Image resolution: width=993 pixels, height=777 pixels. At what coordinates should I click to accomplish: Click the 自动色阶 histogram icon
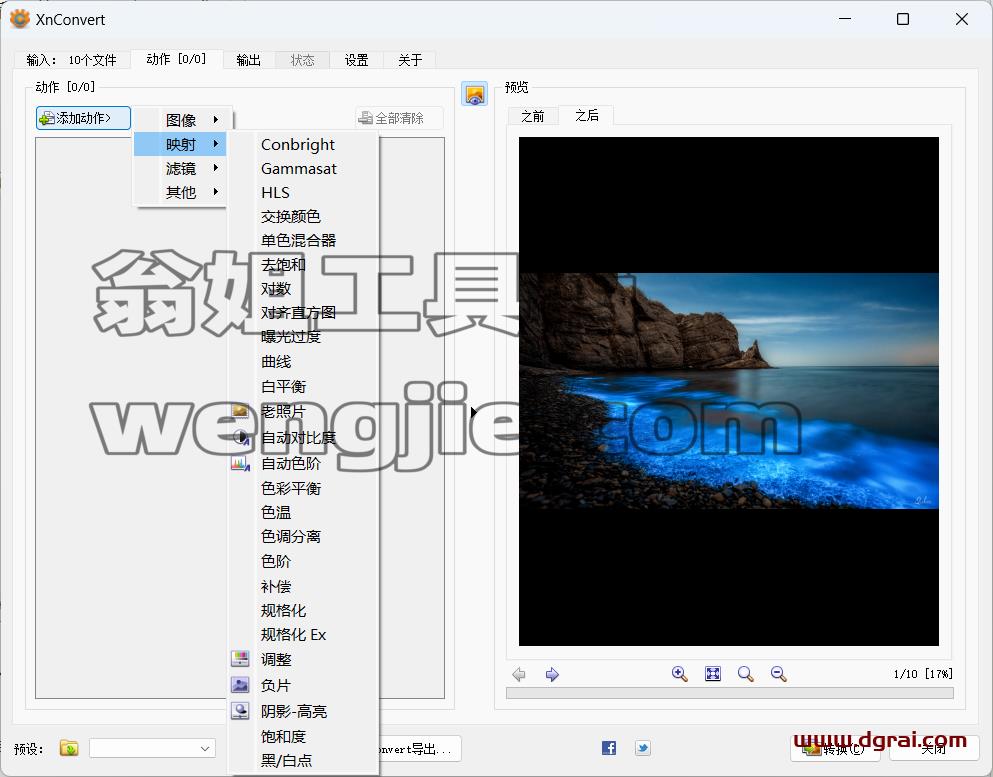click(240, 463)
